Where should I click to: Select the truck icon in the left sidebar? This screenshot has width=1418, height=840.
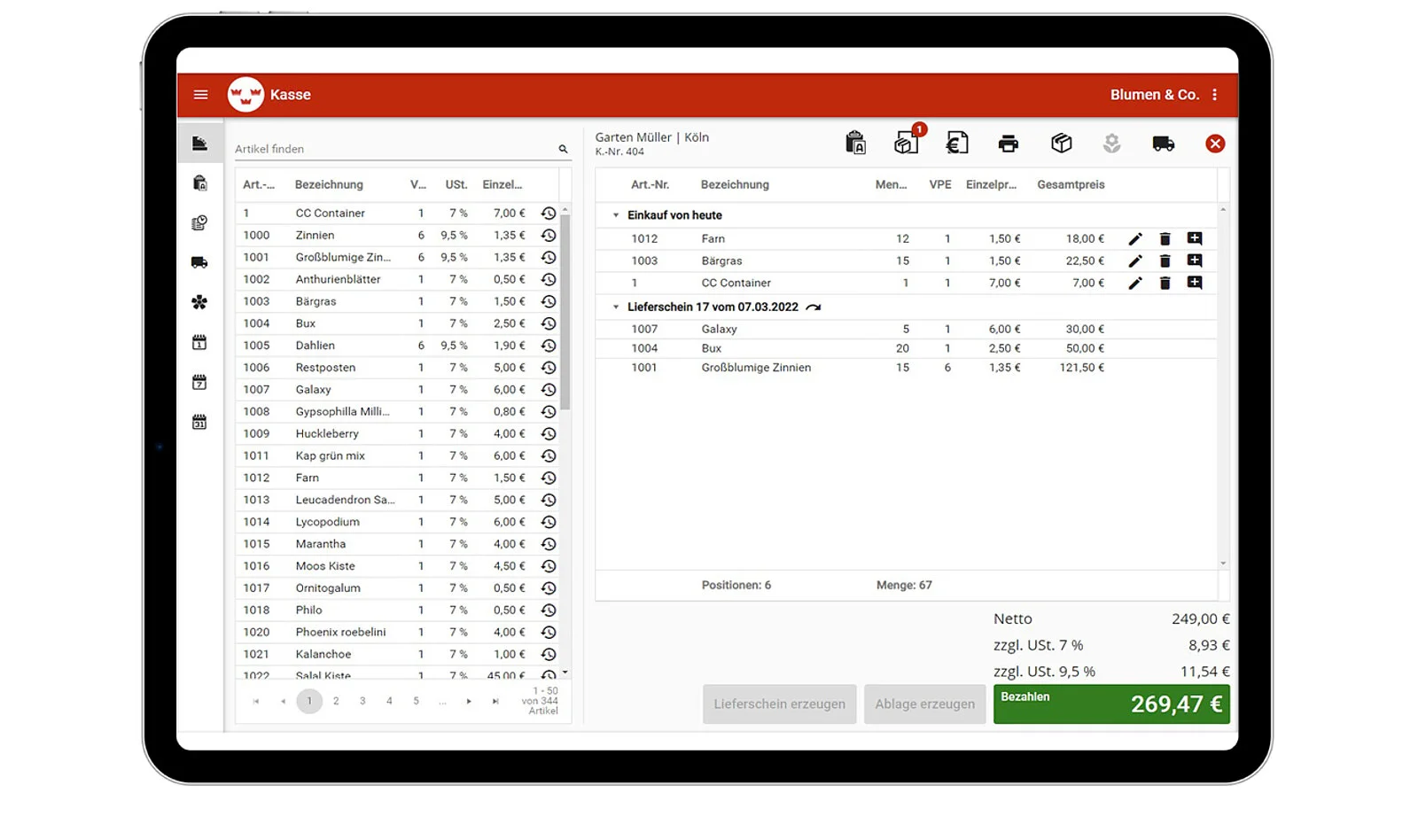[199, 262]
